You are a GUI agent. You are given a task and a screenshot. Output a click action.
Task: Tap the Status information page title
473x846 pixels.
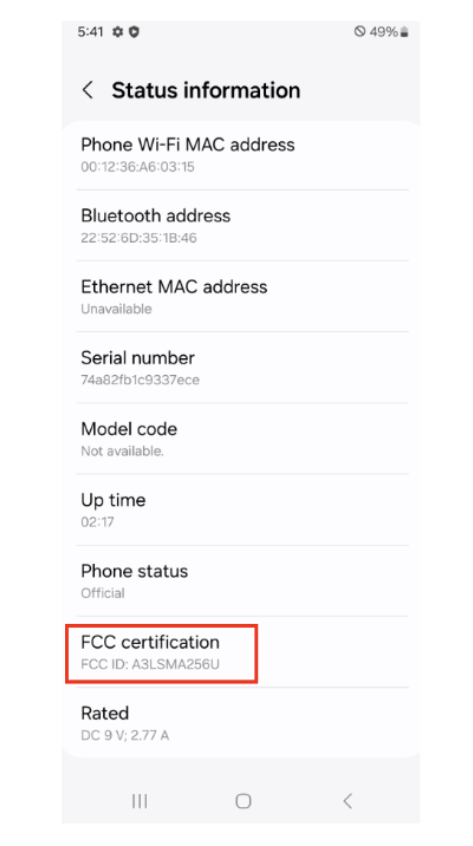[205, 90]
